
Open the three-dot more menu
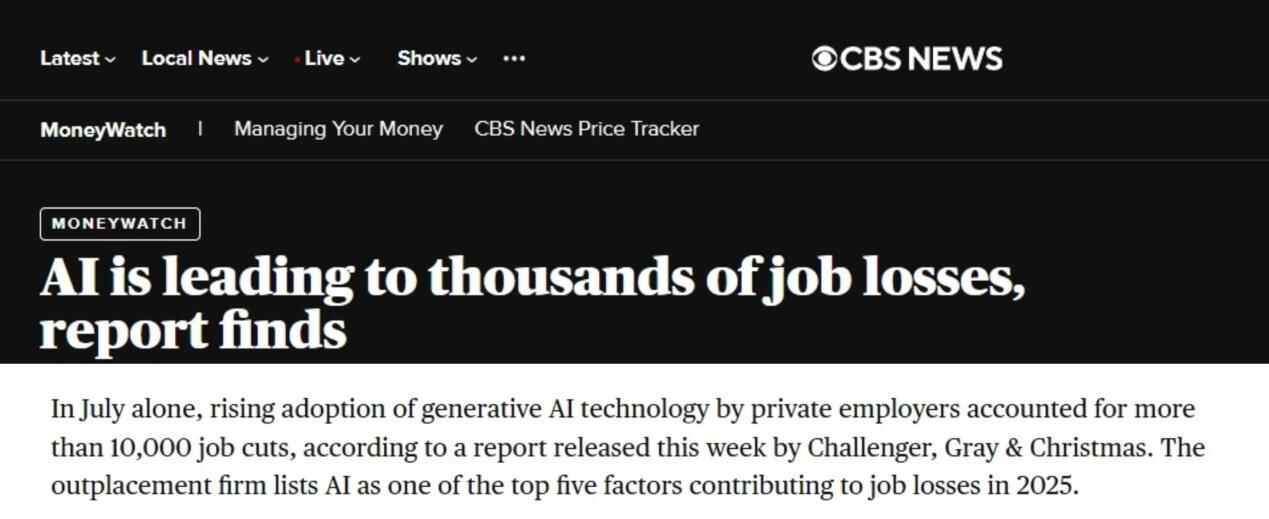514,59
